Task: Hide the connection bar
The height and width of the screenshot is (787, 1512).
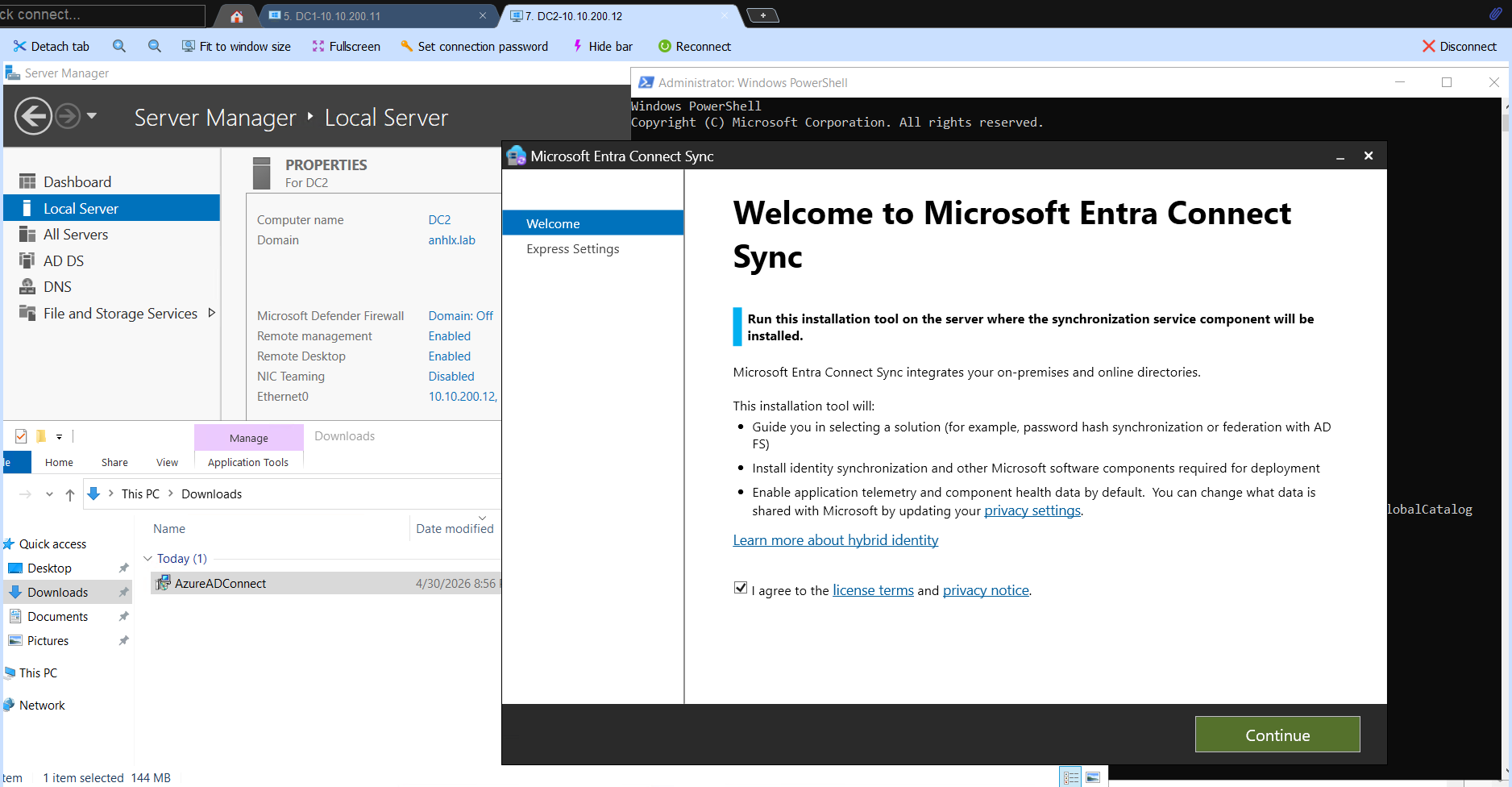Action: click(602, 47)
